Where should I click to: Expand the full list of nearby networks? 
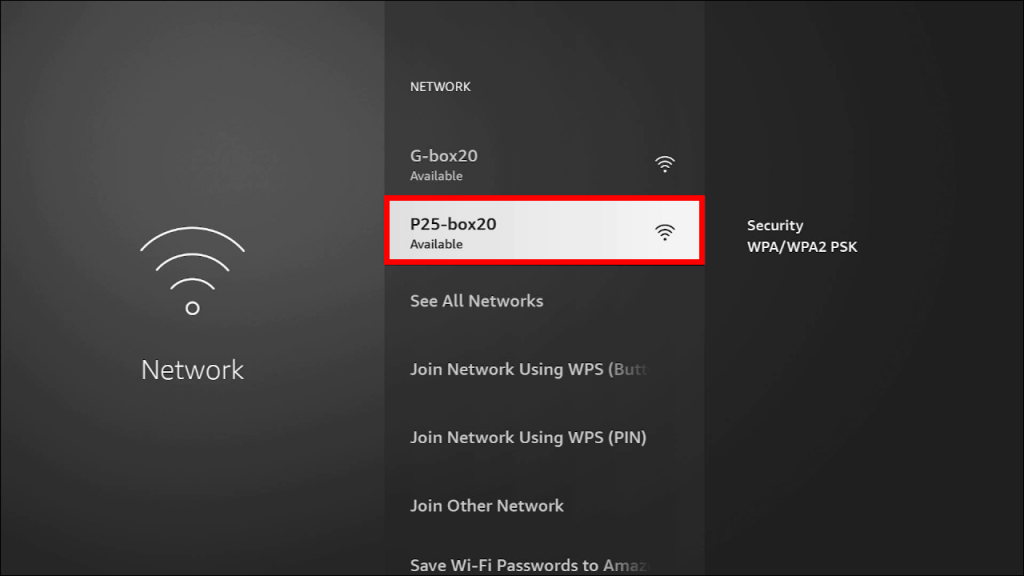coord(477,300)
